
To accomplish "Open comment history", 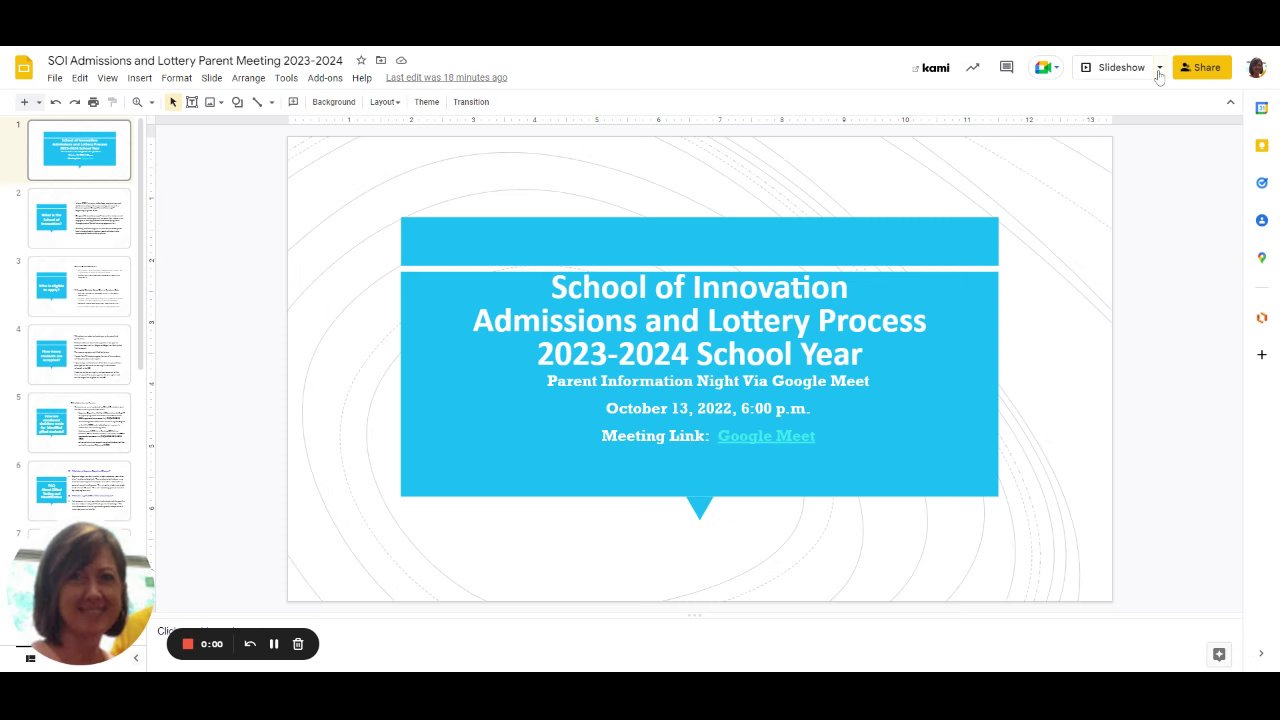I will tap(1007, 68).
